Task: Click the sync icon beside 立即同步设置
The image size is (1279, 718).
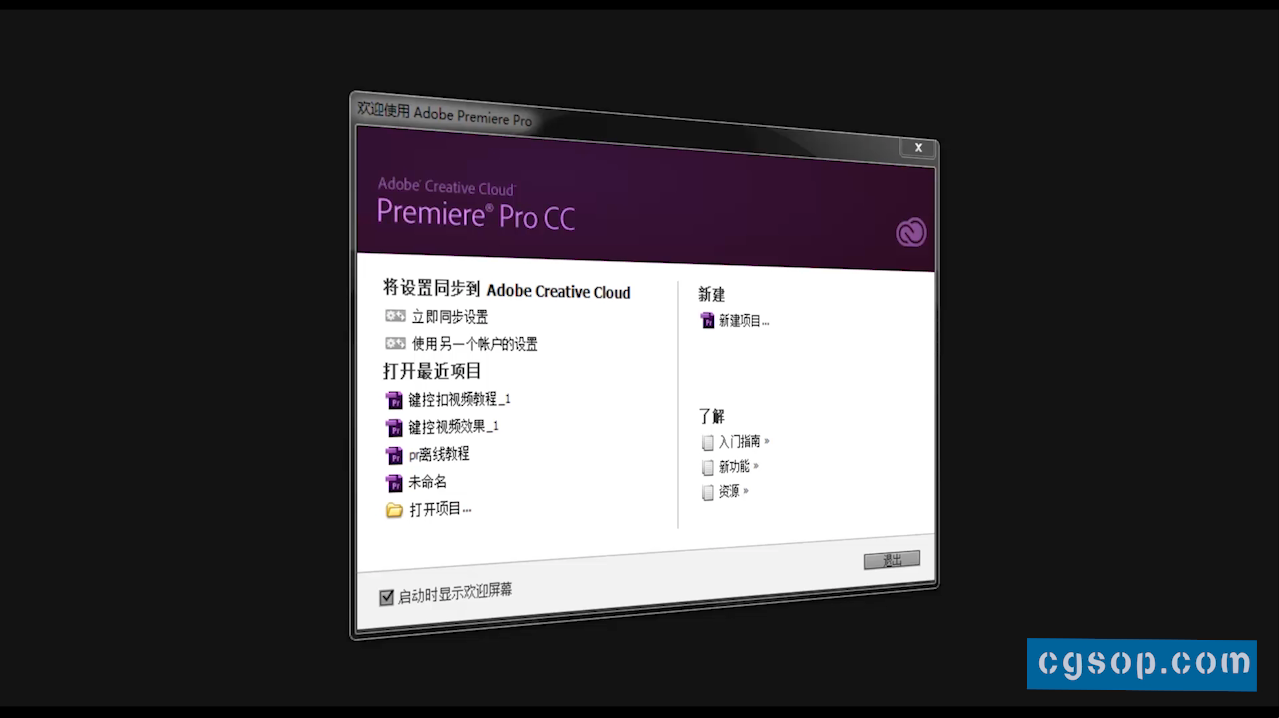Action: [395, 316]
